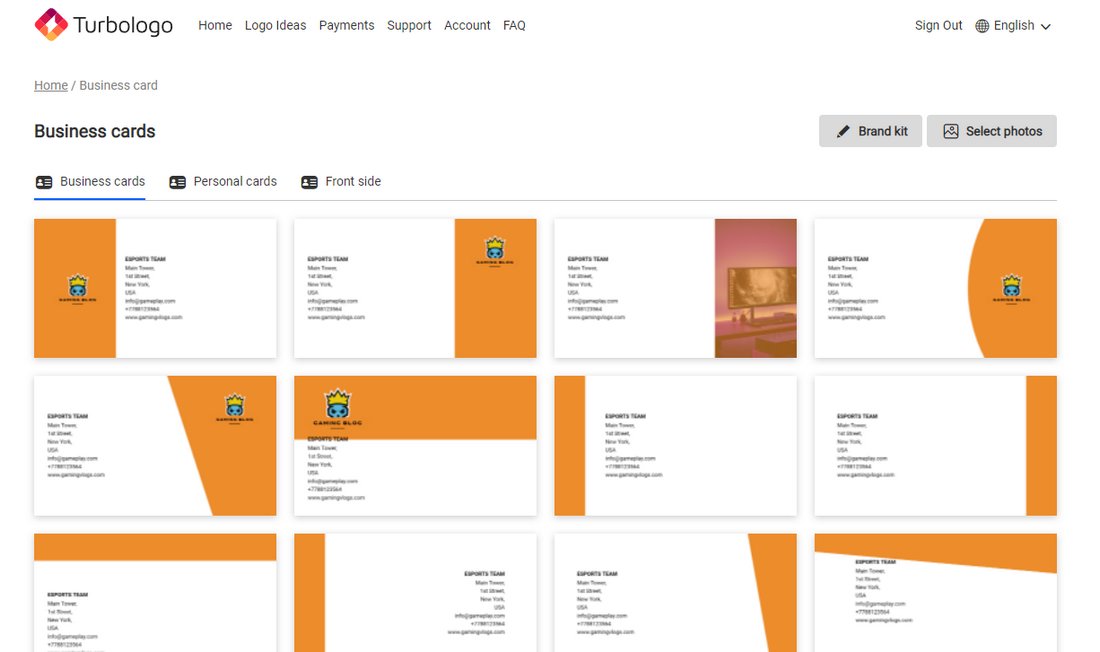Image resolution: width=1100 pixels, height=652 pixels.
Task: Click the pencil icon on Brand kit
Action: 843,131
